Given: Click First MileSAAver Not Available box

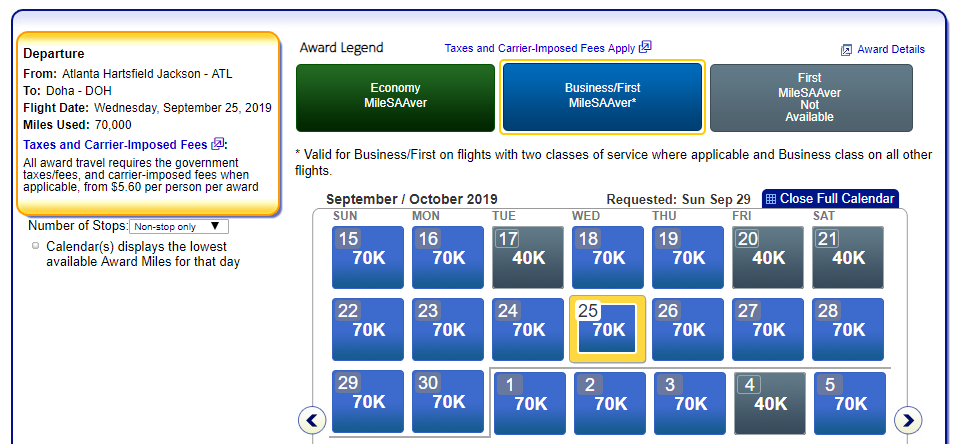Looking at the screenshot, I should [810, 97].
